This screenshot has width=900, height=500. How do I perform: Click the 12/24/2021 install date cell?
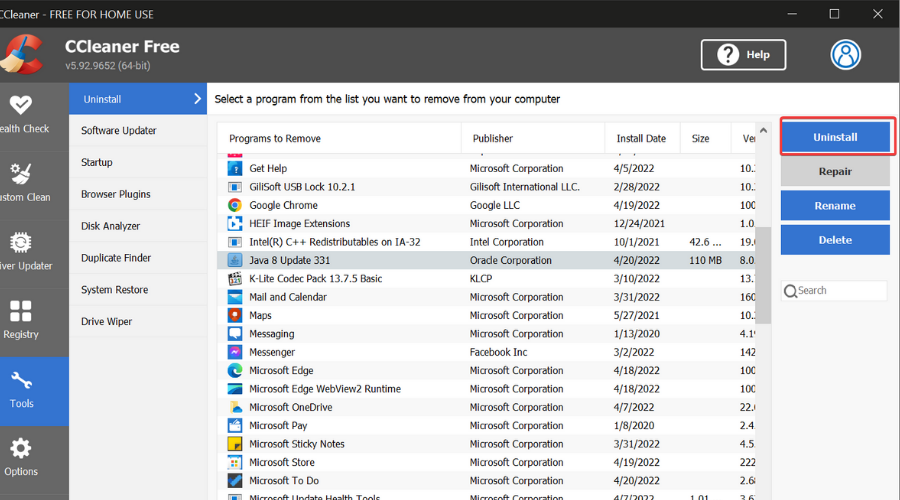(x=639, y=223)
